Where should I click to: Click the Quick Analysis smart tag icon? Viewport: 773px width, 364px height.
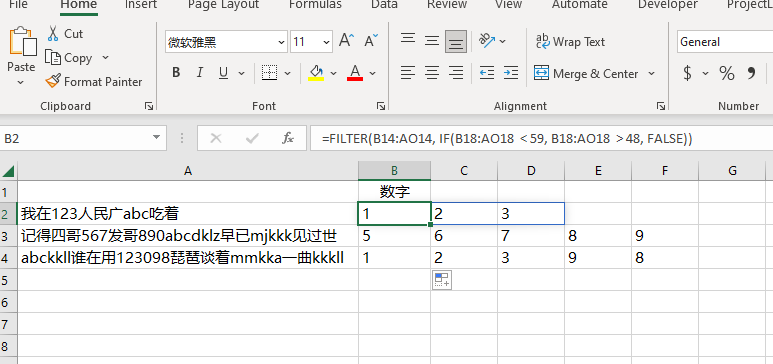442,280
